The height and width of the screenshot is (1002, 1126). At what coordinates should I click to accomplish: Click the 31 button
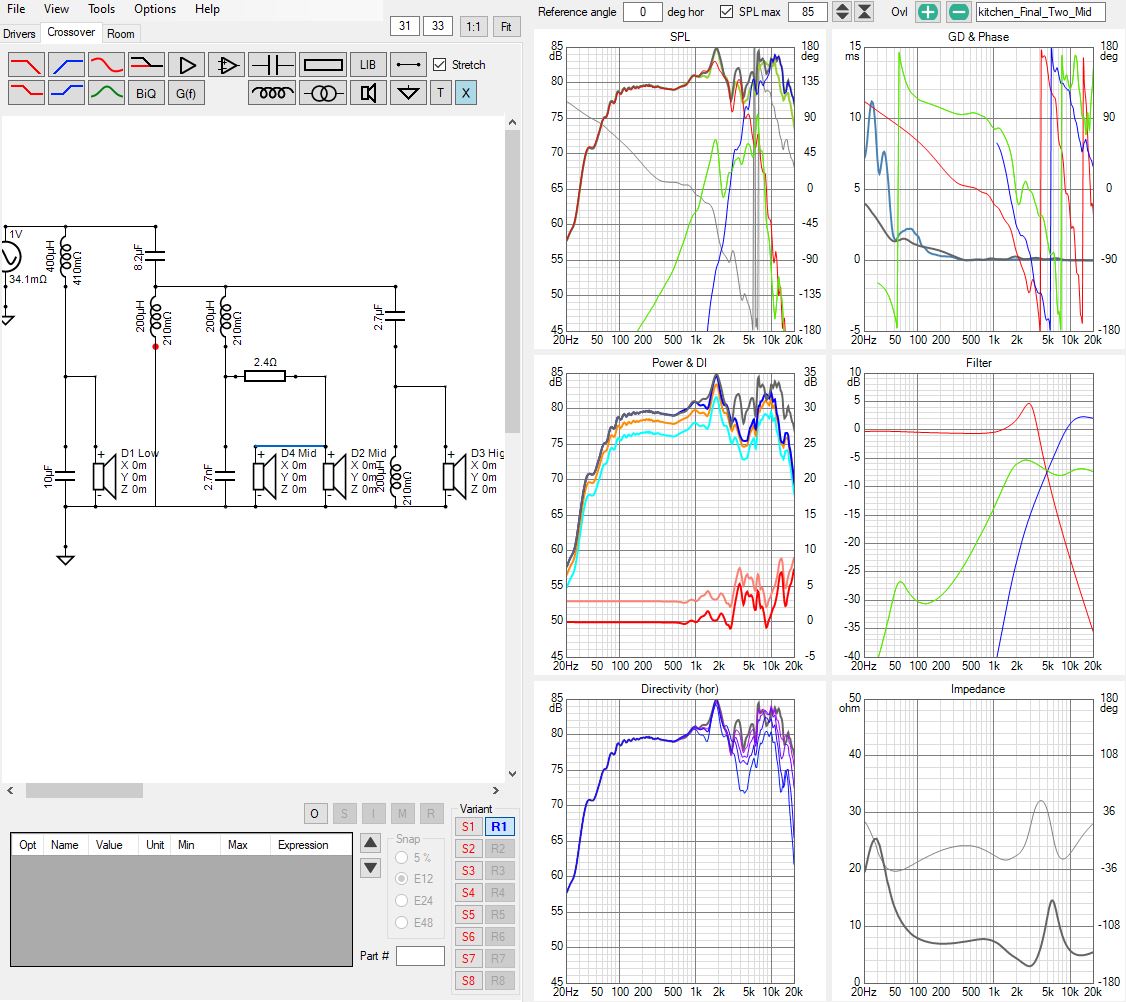[405, 26]
